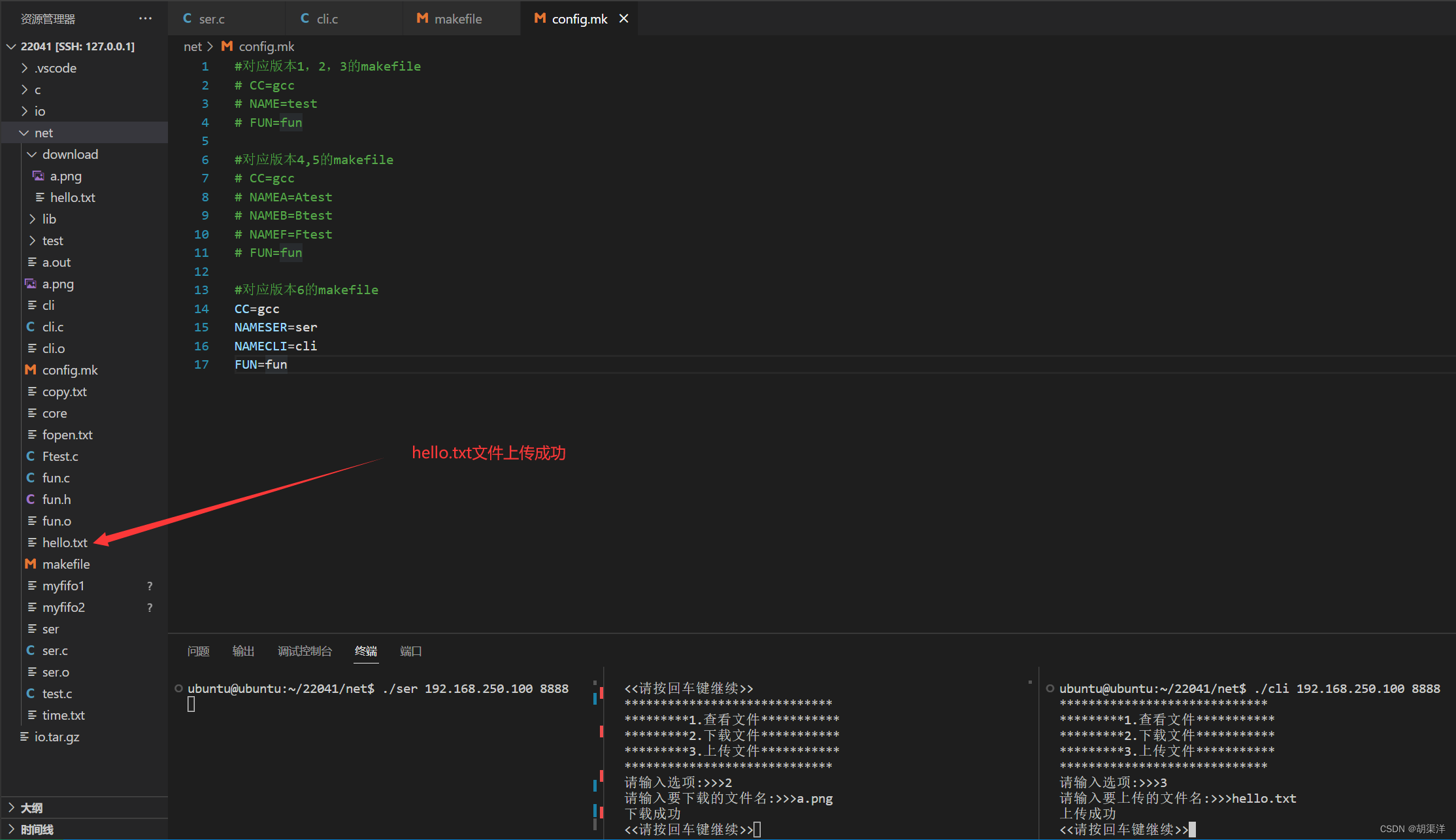Image resolution: width=1456 pixels, height=840 pixels.
Task: Expand the lib folder
Action: tap(32, 219)
